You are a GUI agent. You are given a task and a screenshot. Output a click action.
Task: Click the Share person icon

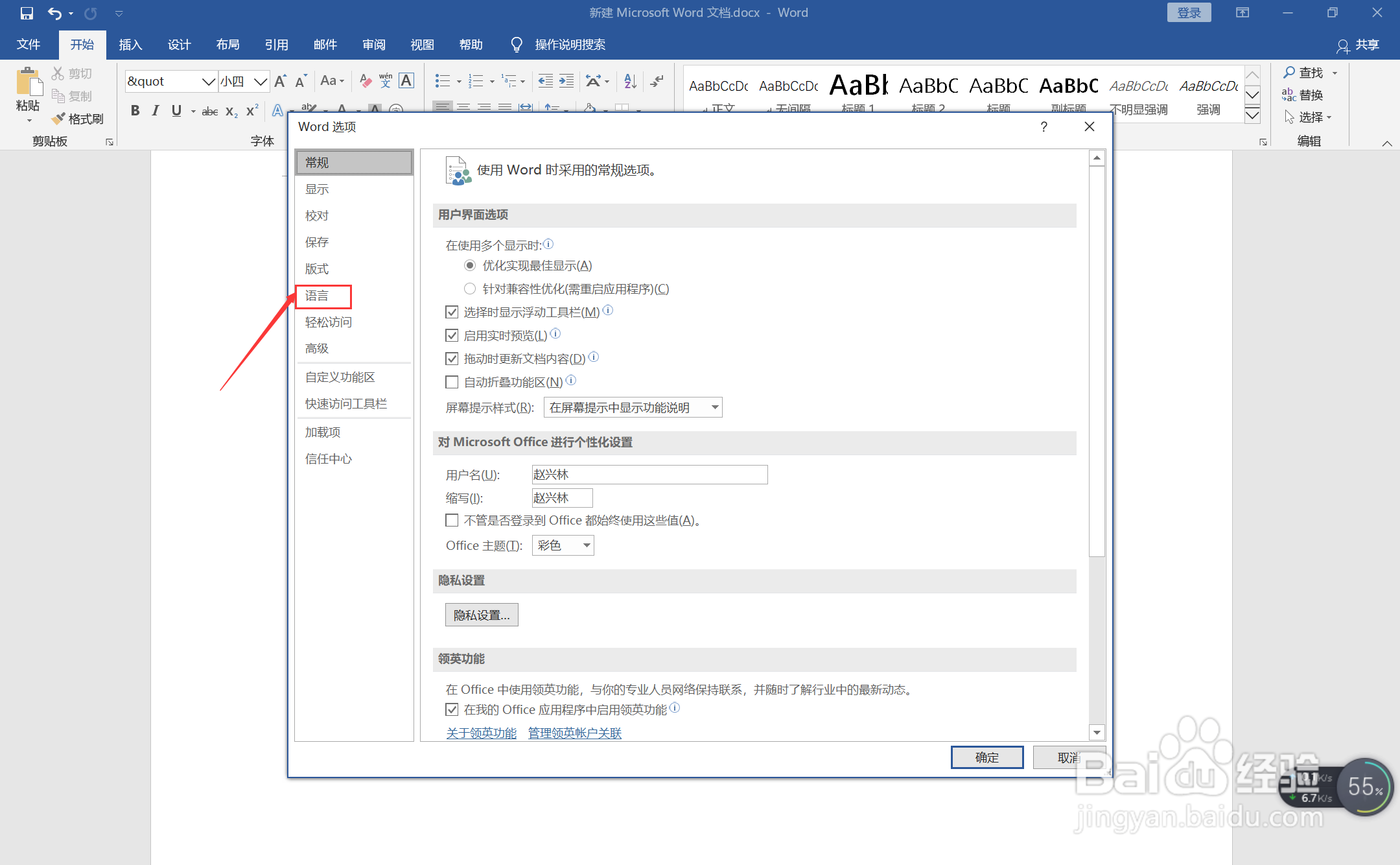pos(1343,45)
